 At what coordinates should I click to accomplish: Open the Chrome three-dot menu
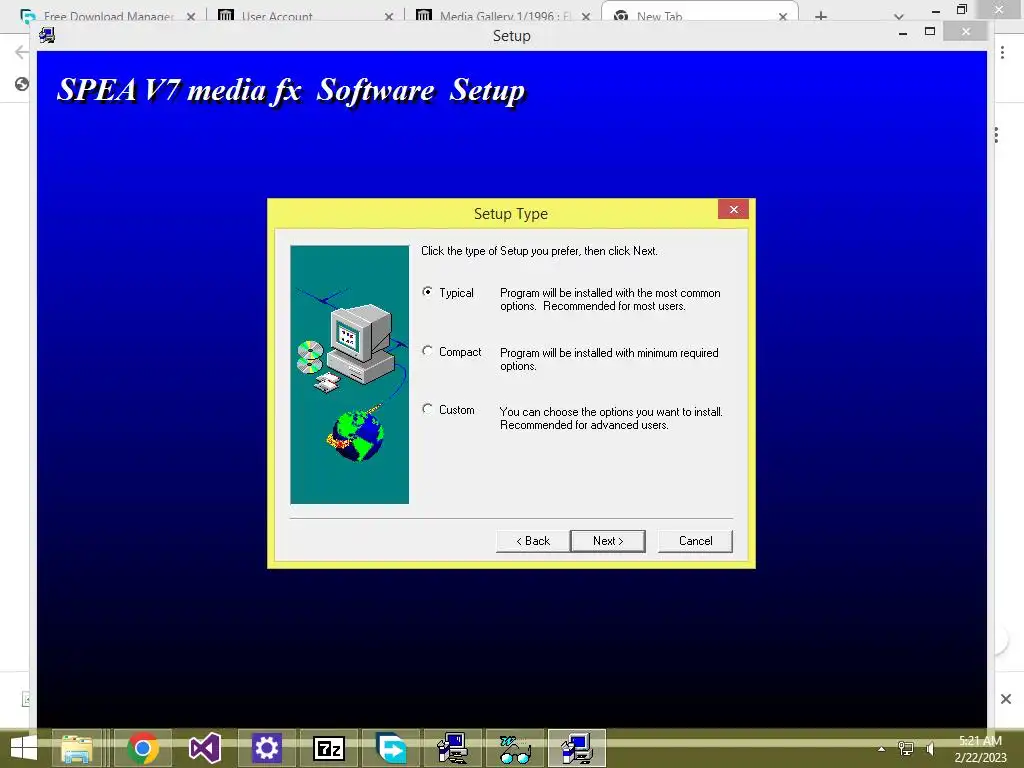[1002, 52]
